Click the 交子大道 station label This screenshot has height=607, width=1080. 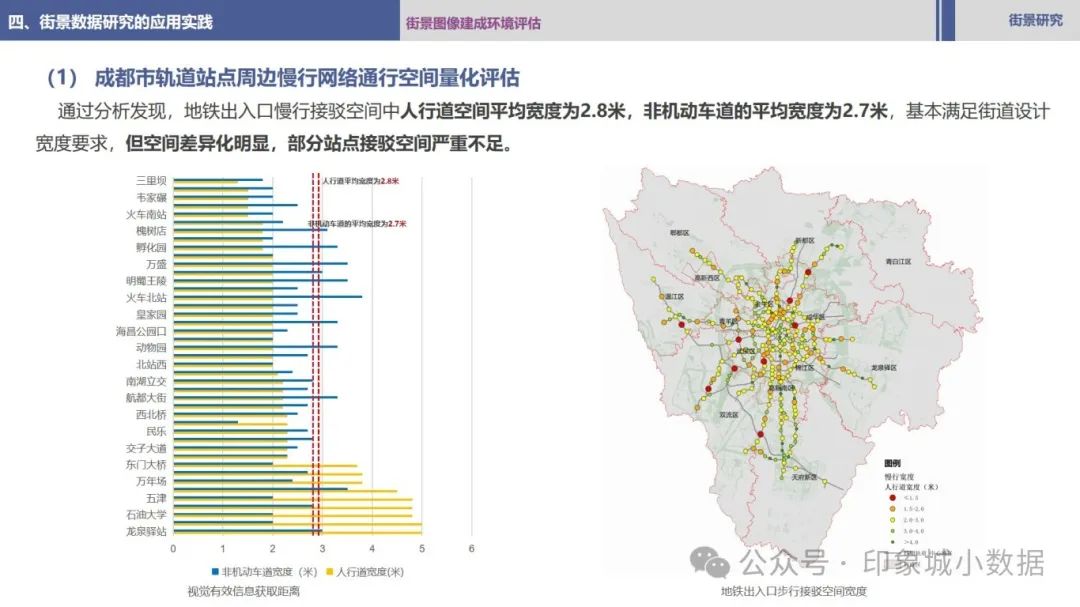pyautogui.click(x=146, y=449)
